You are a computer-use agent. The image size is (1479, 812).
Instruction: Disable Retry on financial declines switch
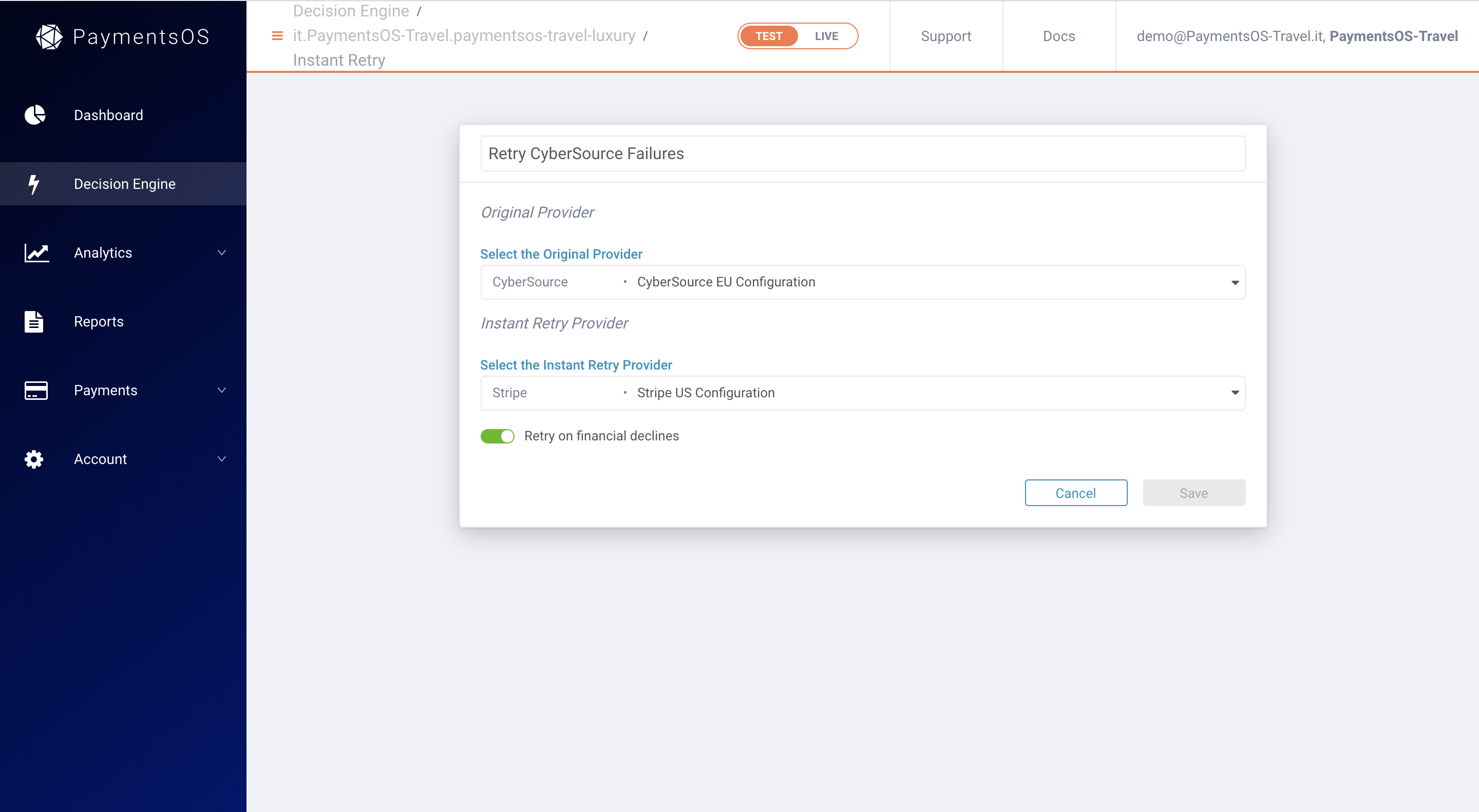coord(497,436)
